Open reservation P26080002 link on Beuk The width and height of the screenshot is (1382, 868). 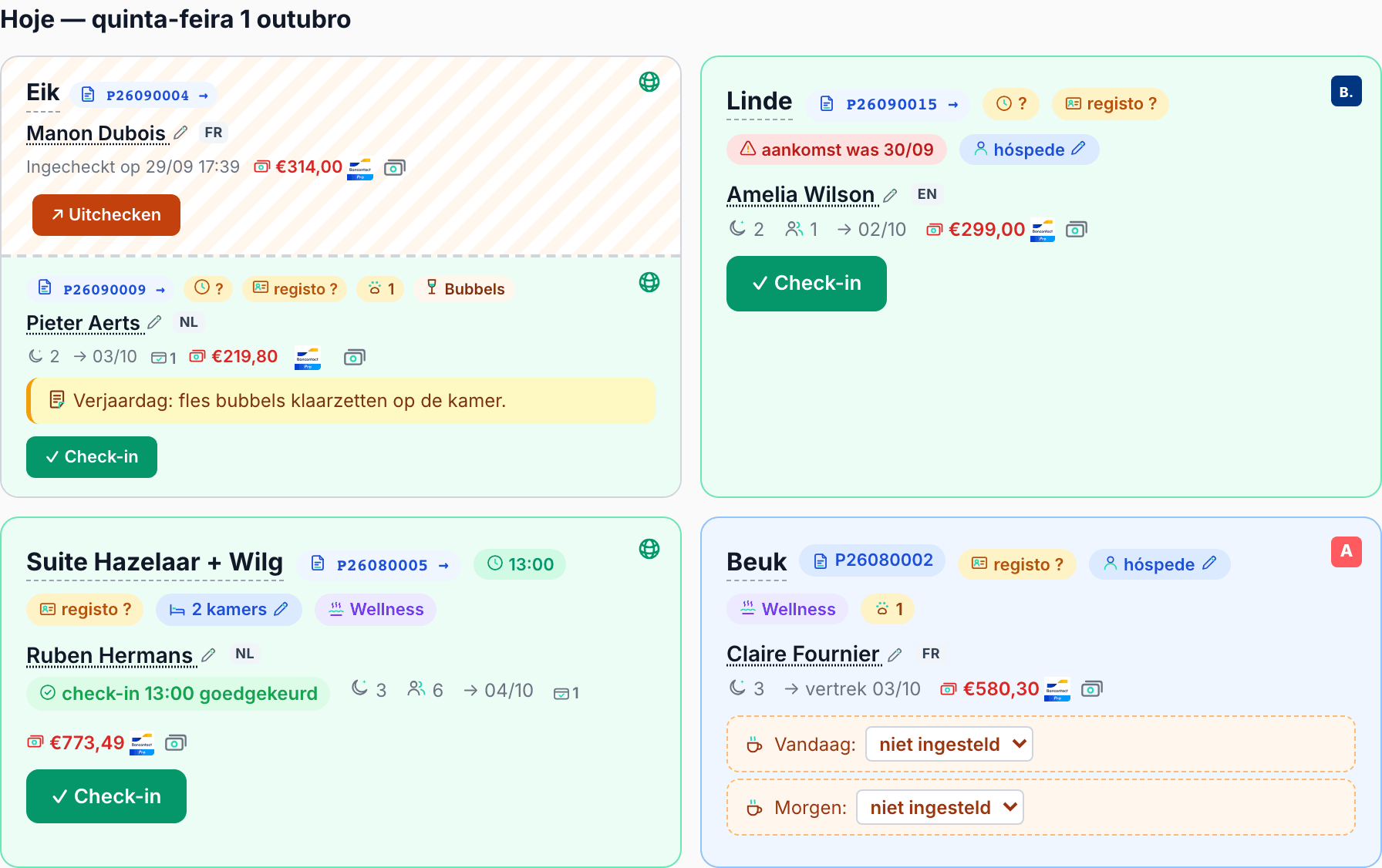pyautogui.click(x=873, y=560)
